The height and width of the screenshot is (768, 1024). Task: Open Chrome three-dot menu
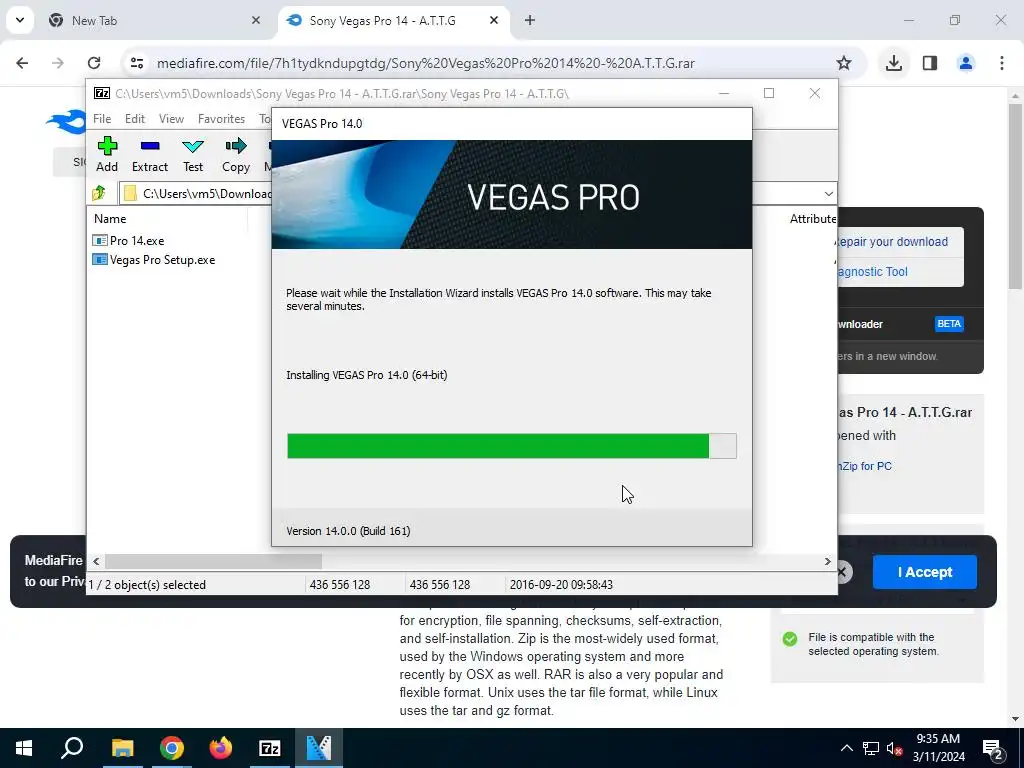(x=1002, y=63)
